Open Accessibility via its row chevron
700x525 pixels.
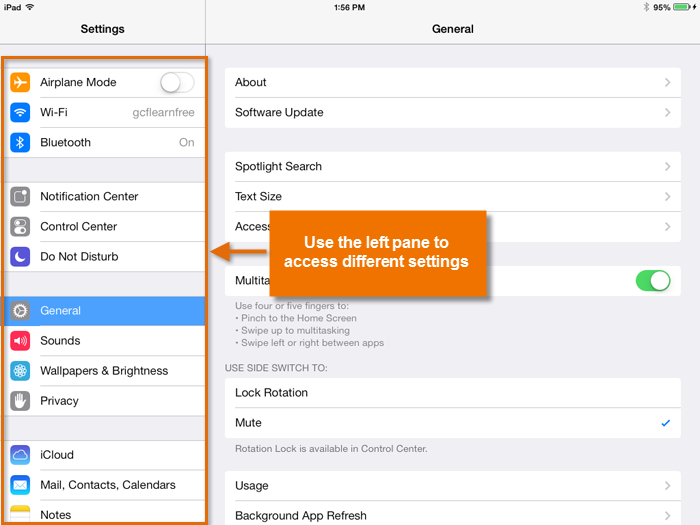click(667, 227)
